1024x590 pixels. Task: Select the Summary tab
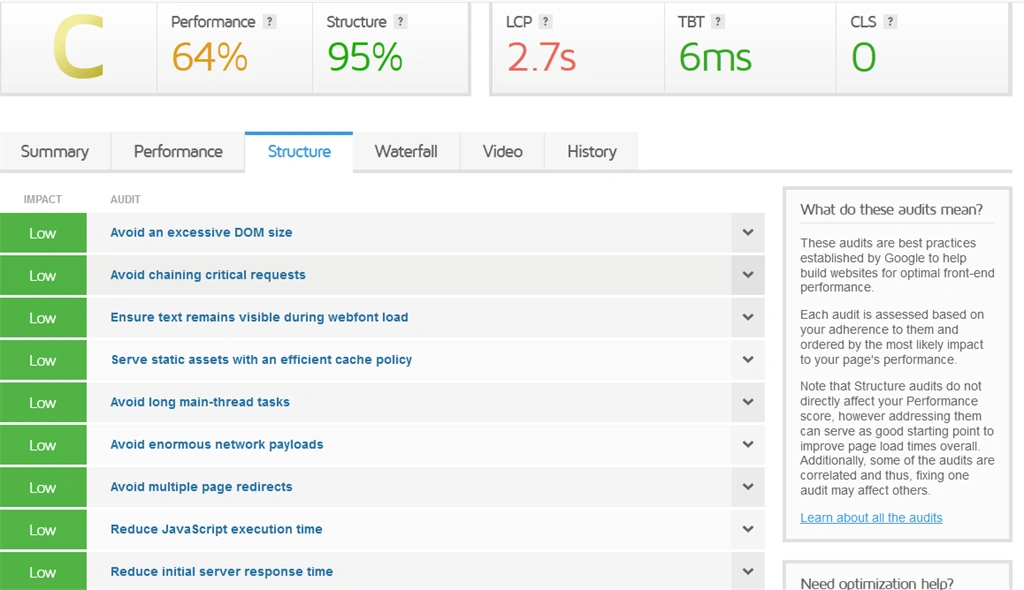pyautogui.click(x=55, y=152)
